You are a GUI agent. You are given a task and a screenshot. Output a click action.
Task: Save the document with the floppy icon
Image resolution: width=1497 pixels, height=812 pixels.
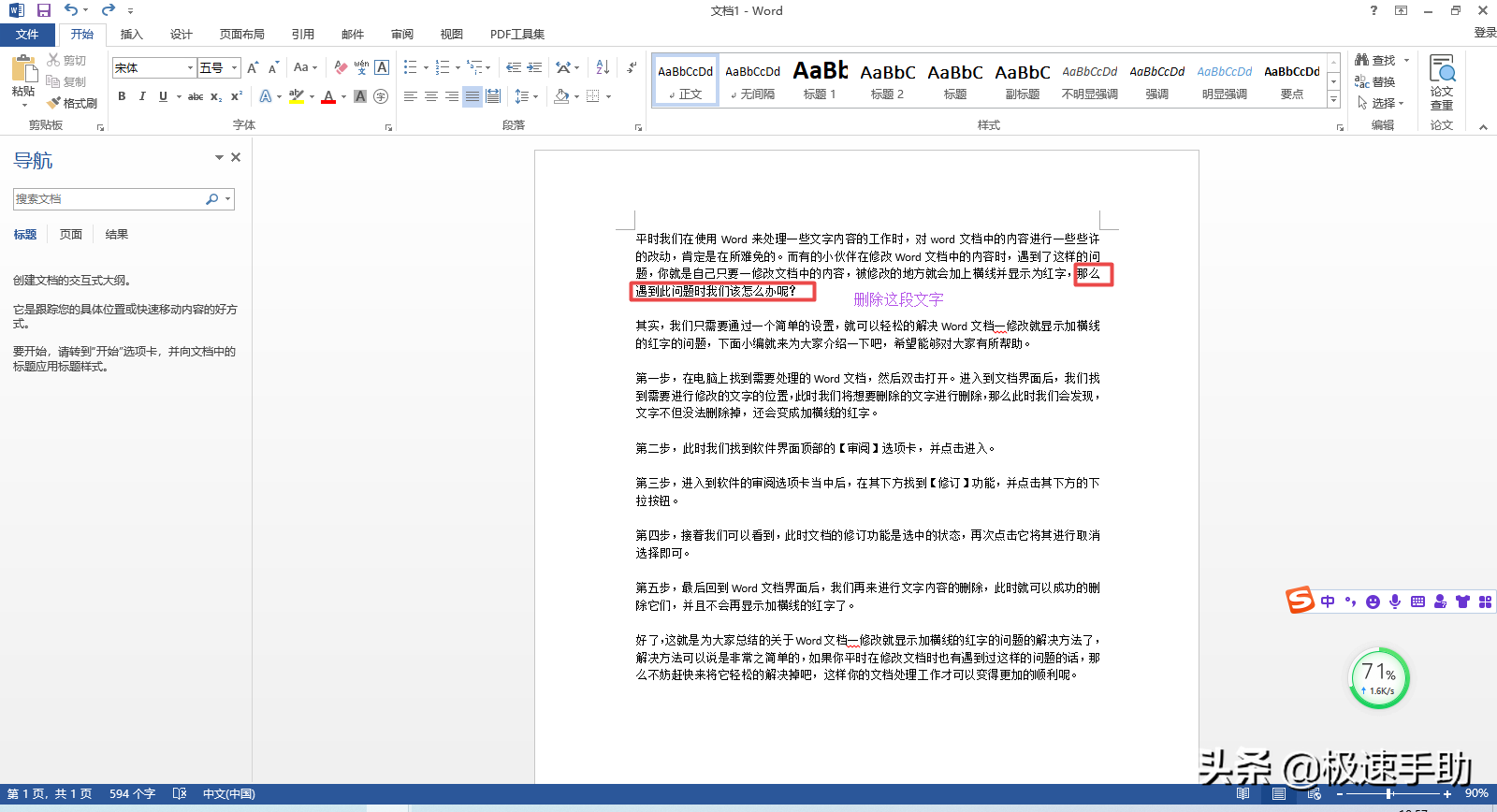43,10
